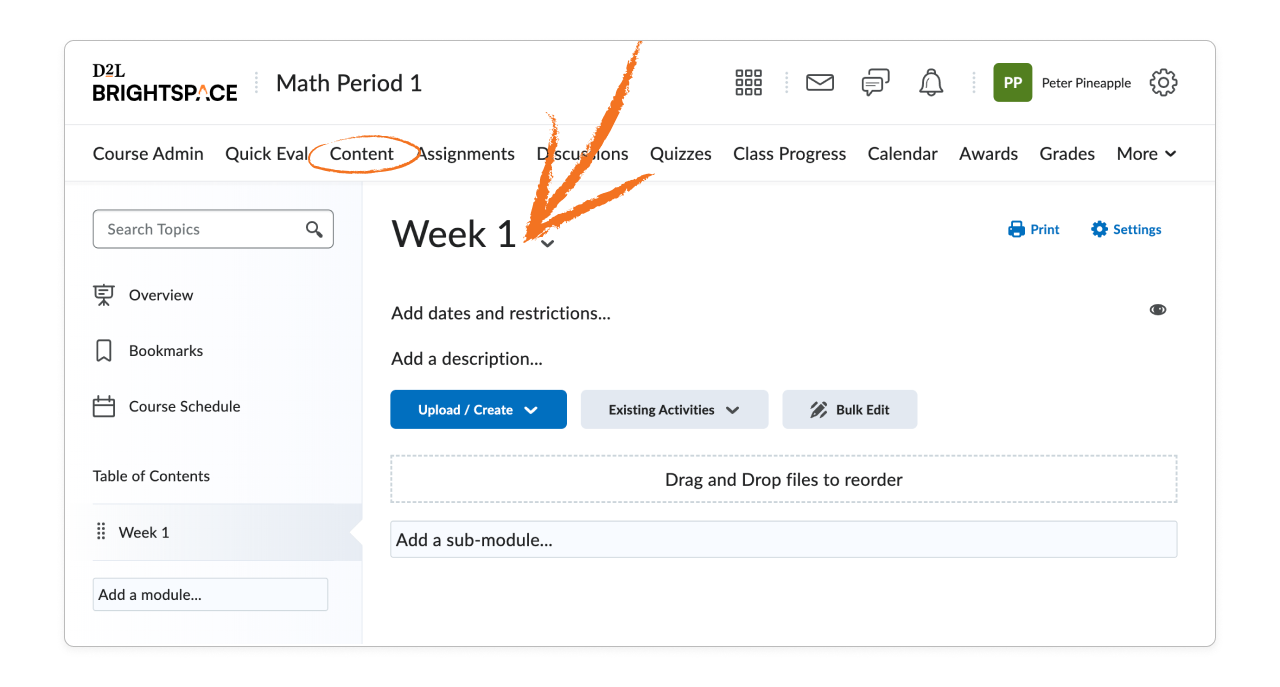Open the Existing Activities dropdown
Viewport: 1280px width, 687px height.
click(674, 409)
